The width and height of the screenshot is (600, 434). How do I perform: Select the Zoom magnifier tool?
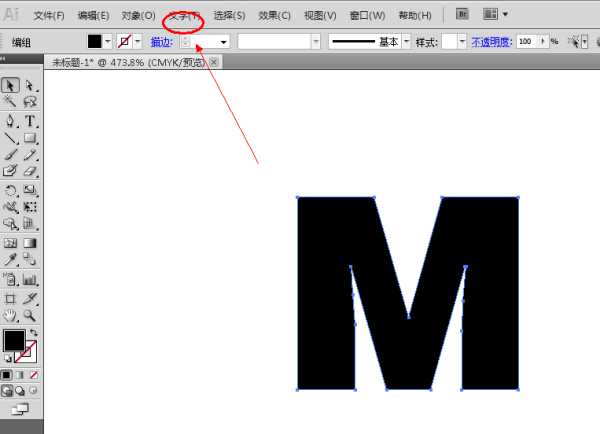[30, 315]
